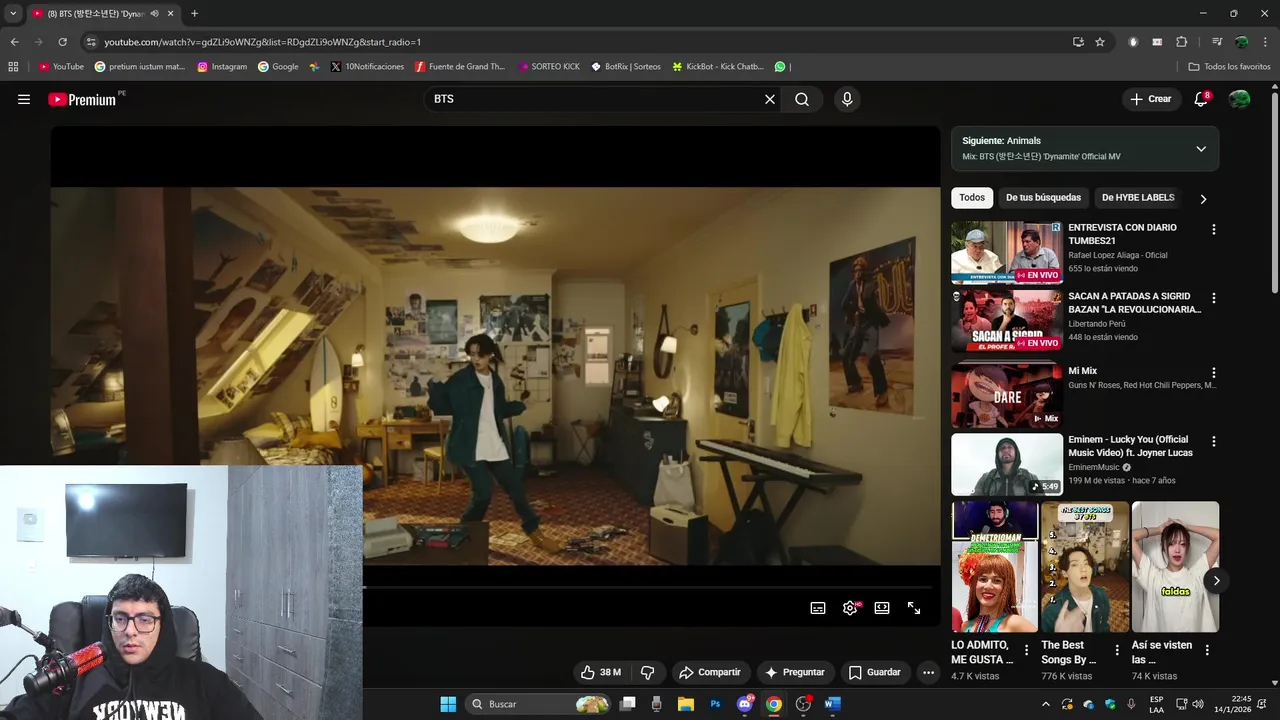1280x720 pixels.
Task: Clear the BTS search text
Action: [x=770, y=99]
